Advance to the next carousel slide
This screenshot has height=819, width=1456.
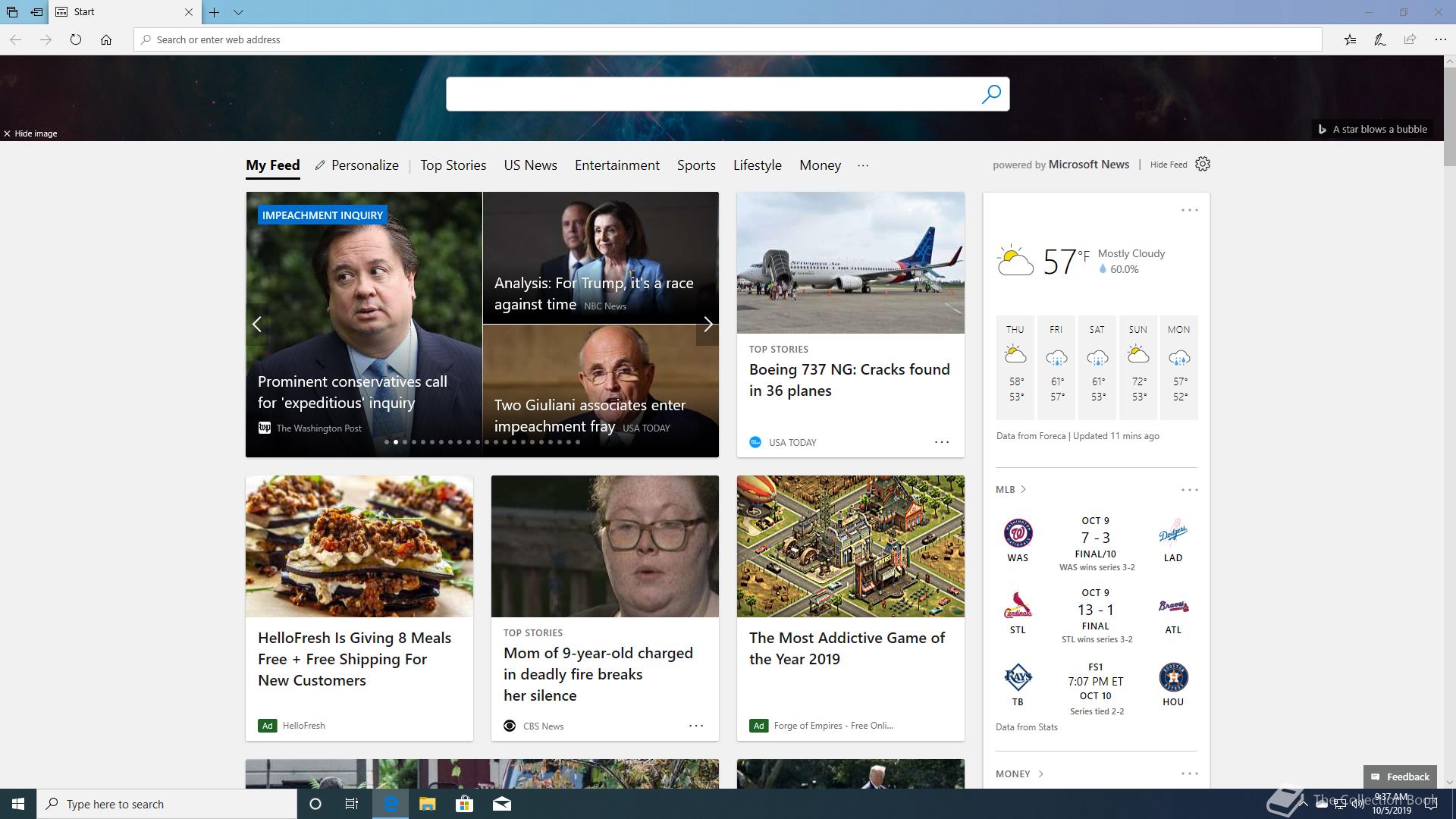tap(708, 325)
